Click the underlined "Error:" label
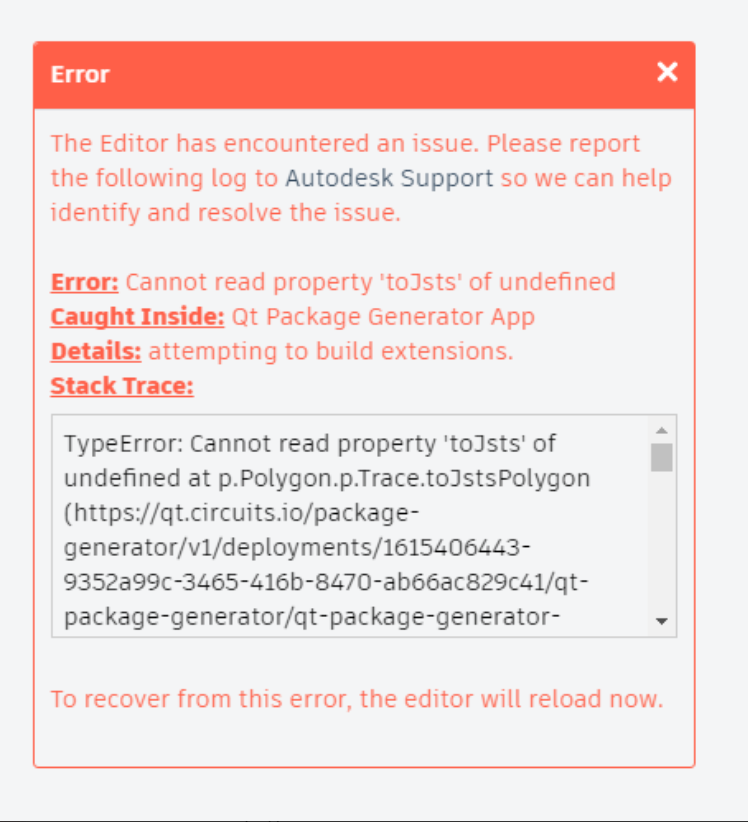The height and width of the screenshot is (822, 748). [85, 282]
